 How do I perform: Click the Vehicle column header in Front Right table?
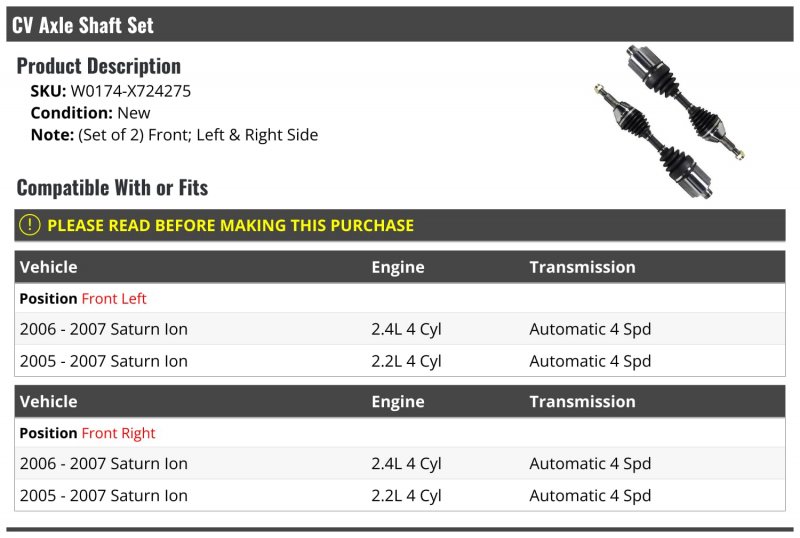point(49,401)
